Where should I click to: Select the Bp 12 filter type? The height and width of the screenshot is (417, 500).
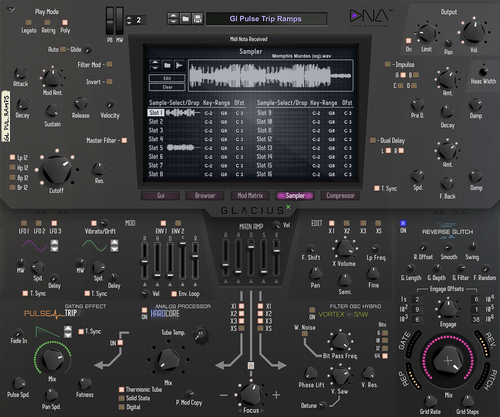point(12,177)
